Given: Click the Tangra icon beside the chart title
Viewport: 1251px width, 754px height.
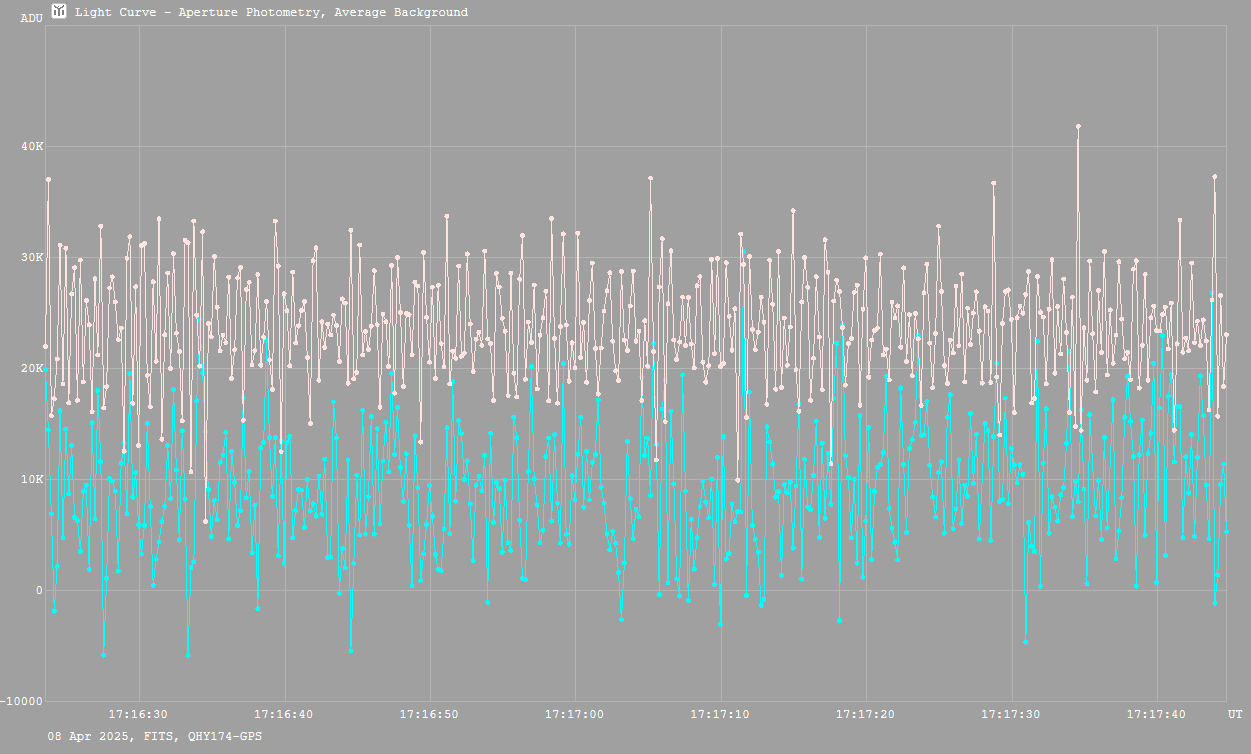Looking at the screenshot, I should tap(59, 11).
